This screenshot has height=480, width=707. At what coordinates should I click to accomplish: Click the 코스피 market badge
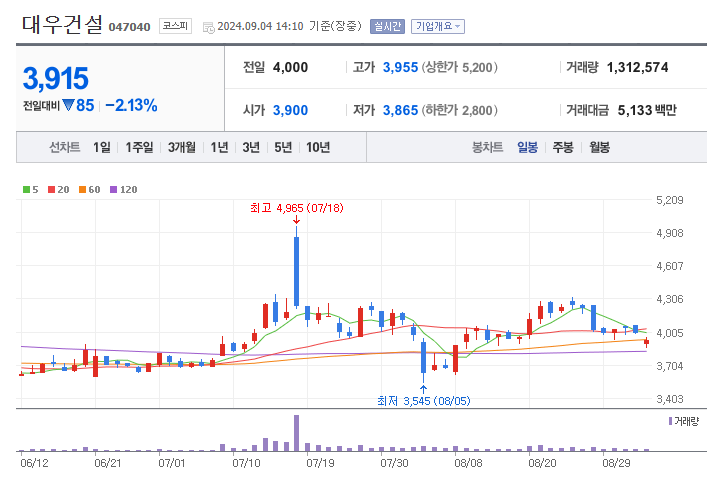tap(175, 27)
